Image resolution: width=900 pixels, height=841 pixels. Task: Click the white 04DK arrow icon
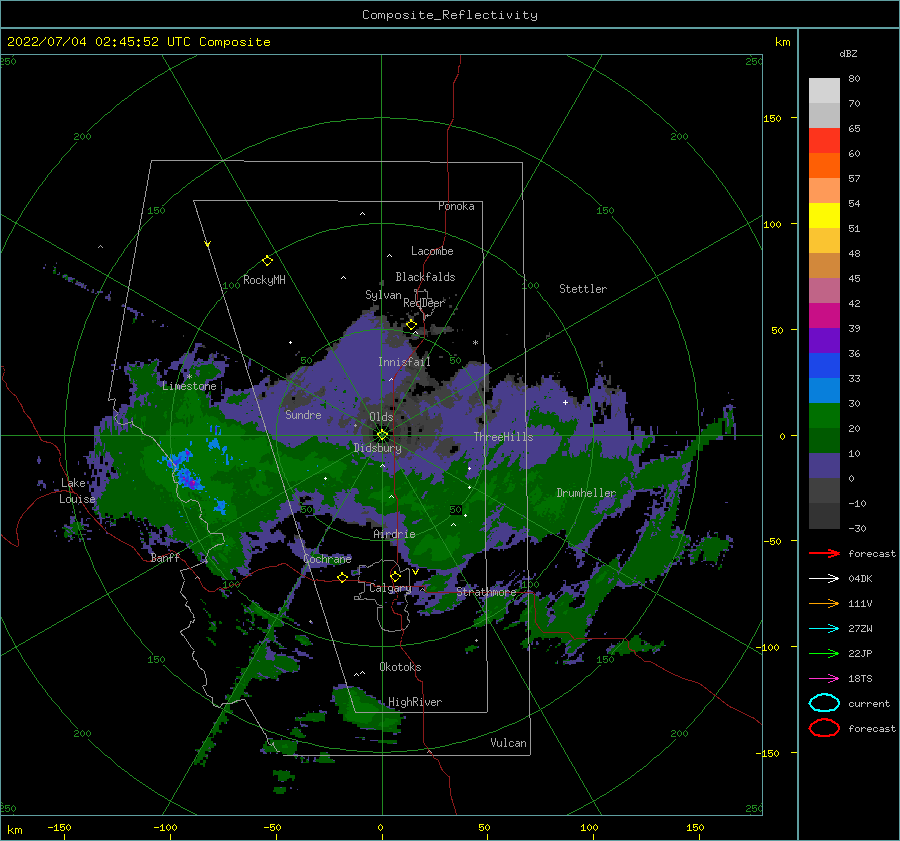pos(824,579)
